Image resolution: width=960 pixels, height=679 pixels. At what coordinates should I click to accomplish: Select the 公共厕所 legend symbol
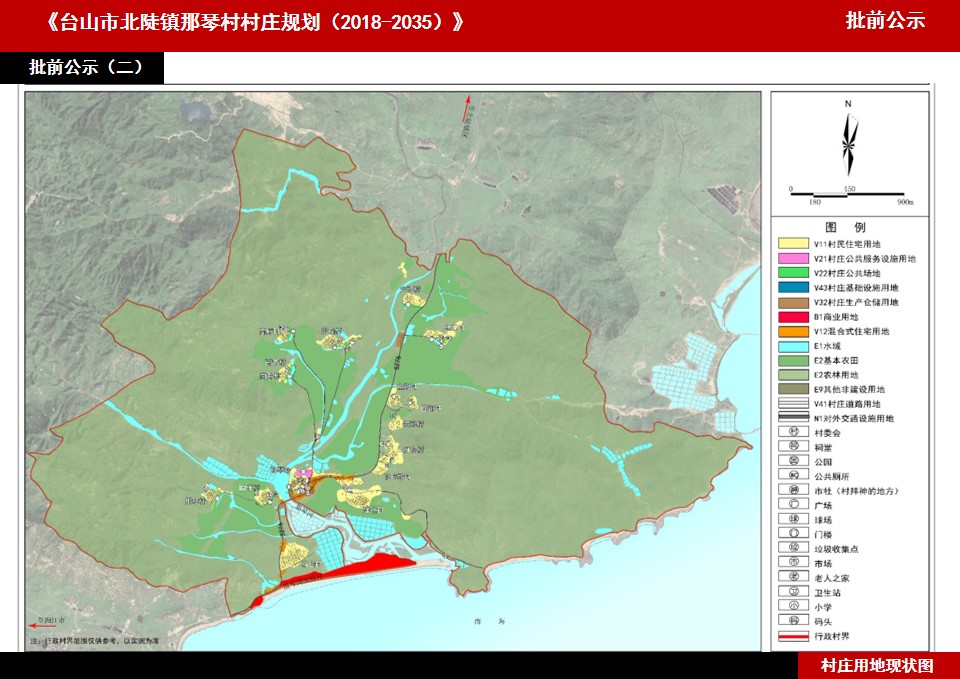793,476
